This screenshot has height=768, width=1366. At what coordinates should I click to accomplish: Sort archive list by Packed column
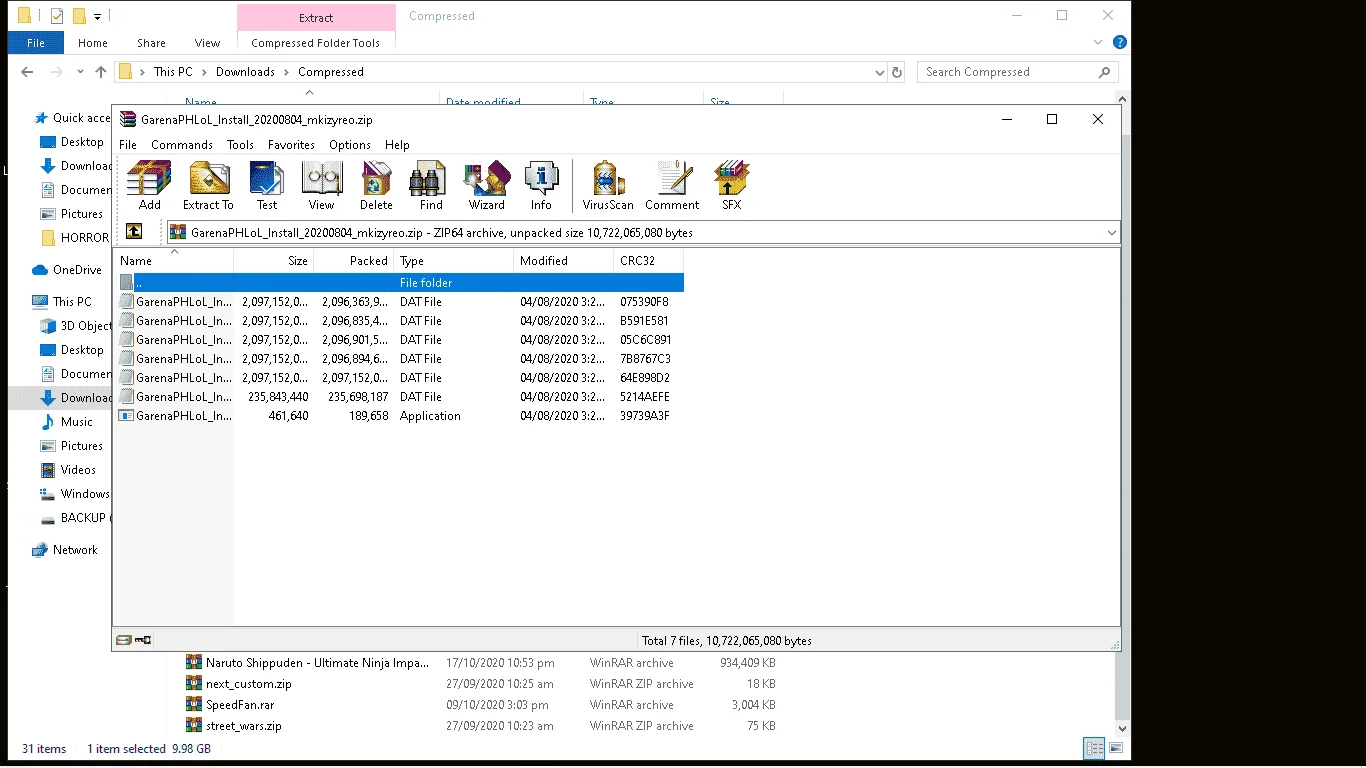coord(353,261)
